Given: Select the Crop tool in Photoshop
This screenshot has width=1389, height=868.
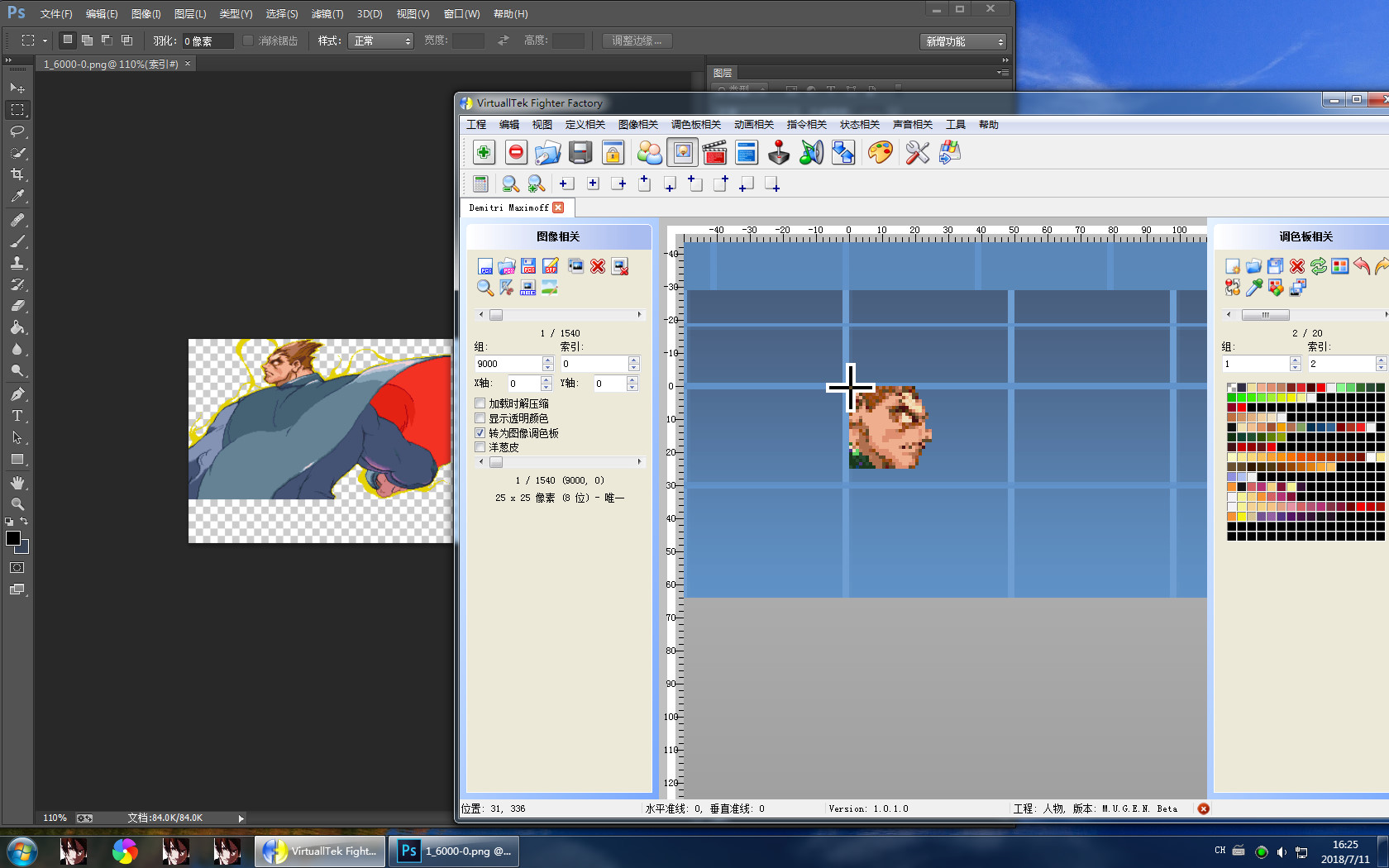Looking at the screenshot, I should click(17, 174).
